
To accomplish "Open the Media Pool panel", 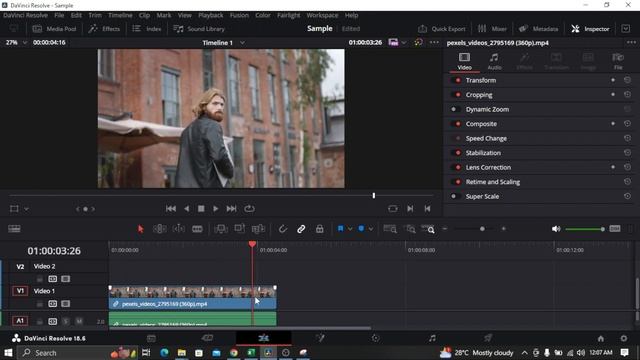I will 54,29.
